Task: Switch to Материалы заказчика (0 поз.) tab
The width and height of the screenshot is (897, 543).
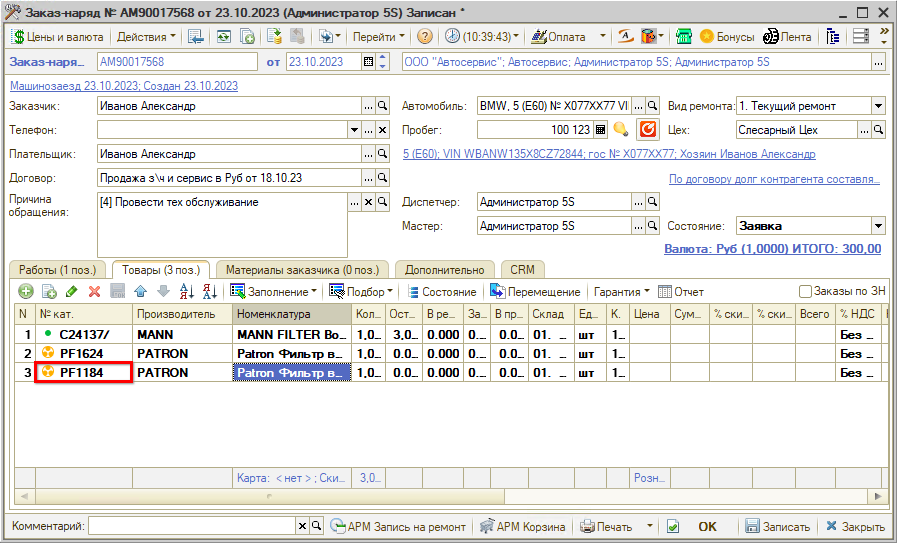Action: click(x=302, y=269)
